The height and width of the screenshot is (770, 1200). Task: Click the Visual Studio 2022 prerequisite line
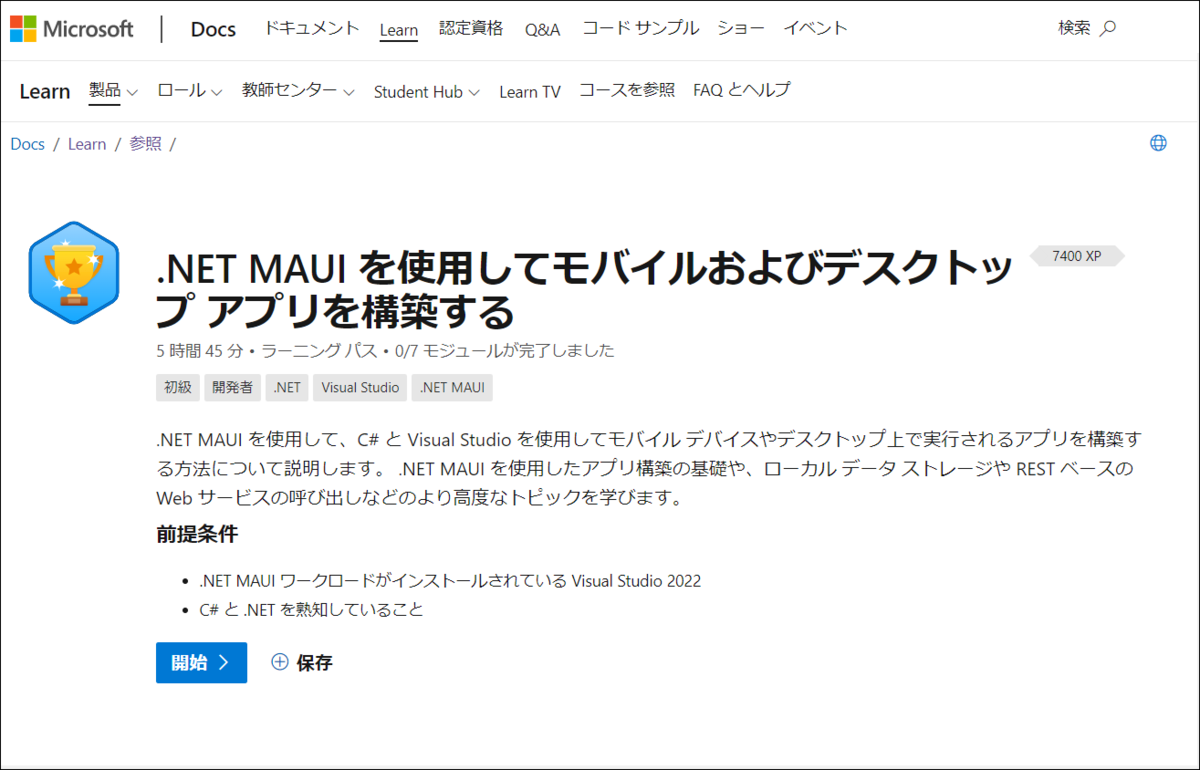[450, 581]
